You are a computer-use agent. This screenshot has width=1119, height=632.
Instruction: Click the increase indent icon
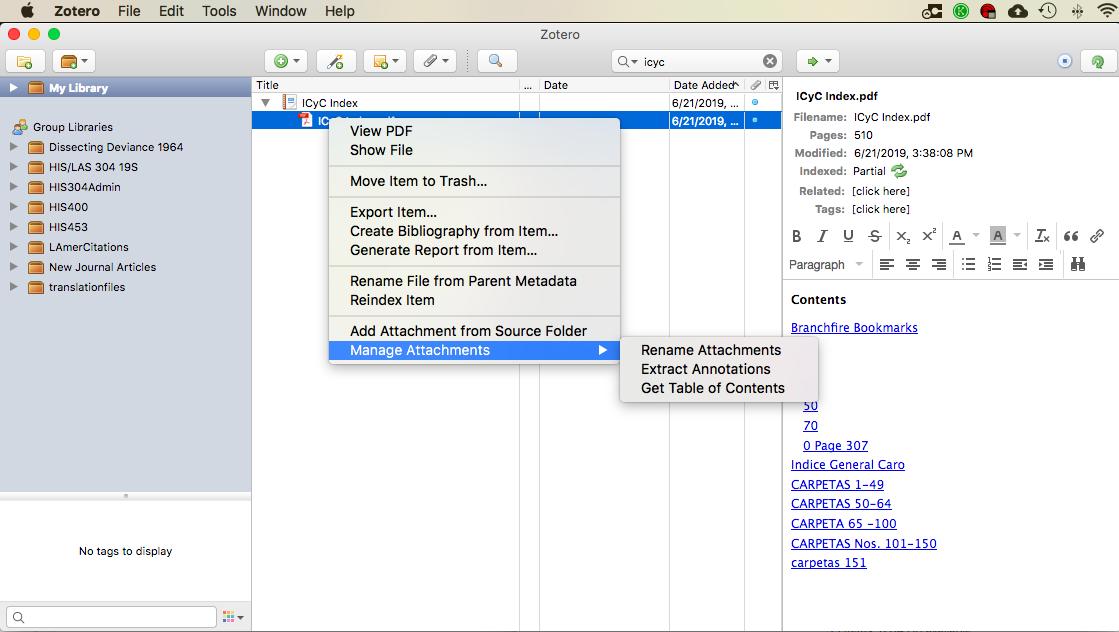coord(1045,265)
